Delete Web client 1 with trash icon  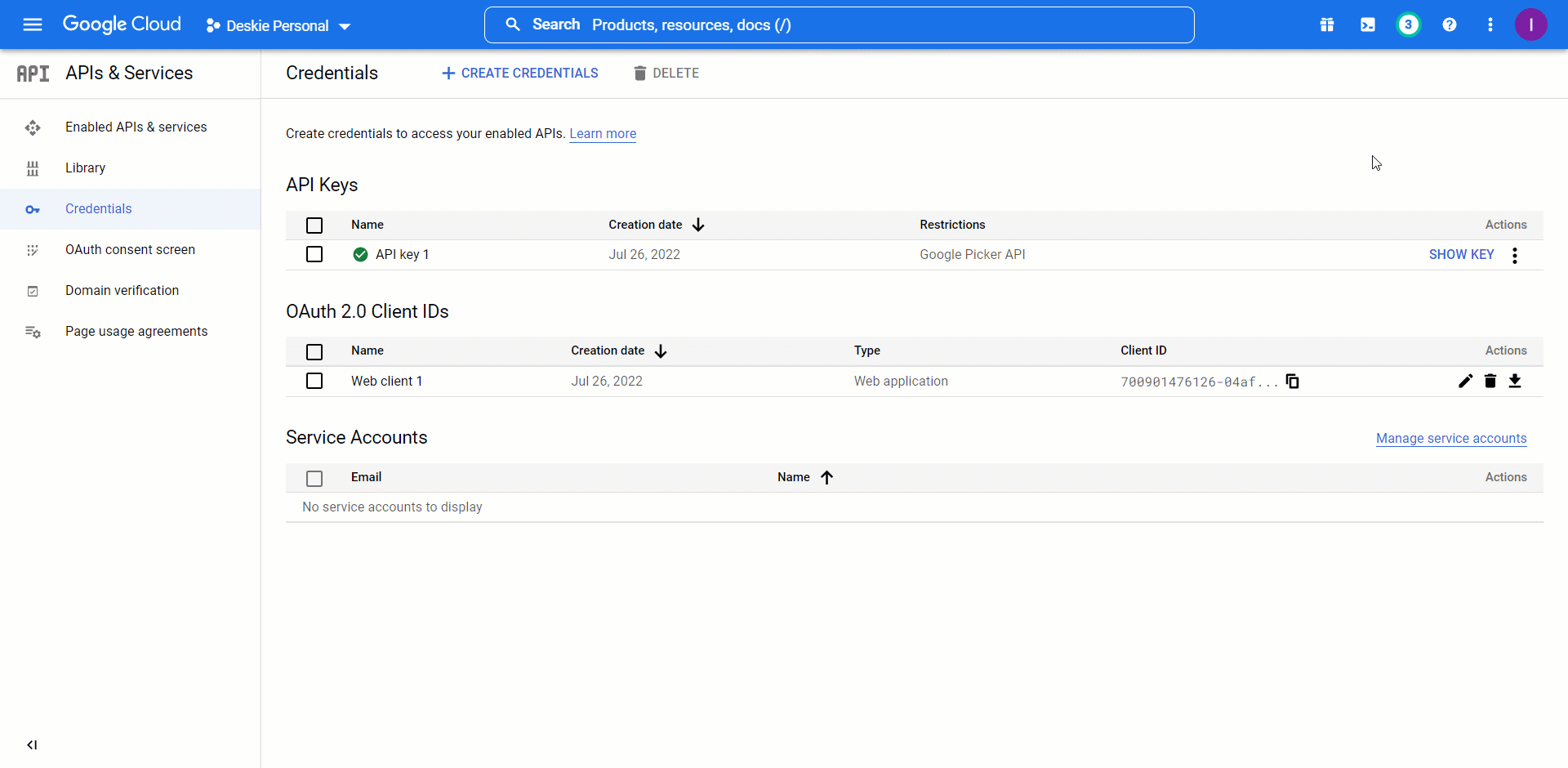click(1490, 381)
